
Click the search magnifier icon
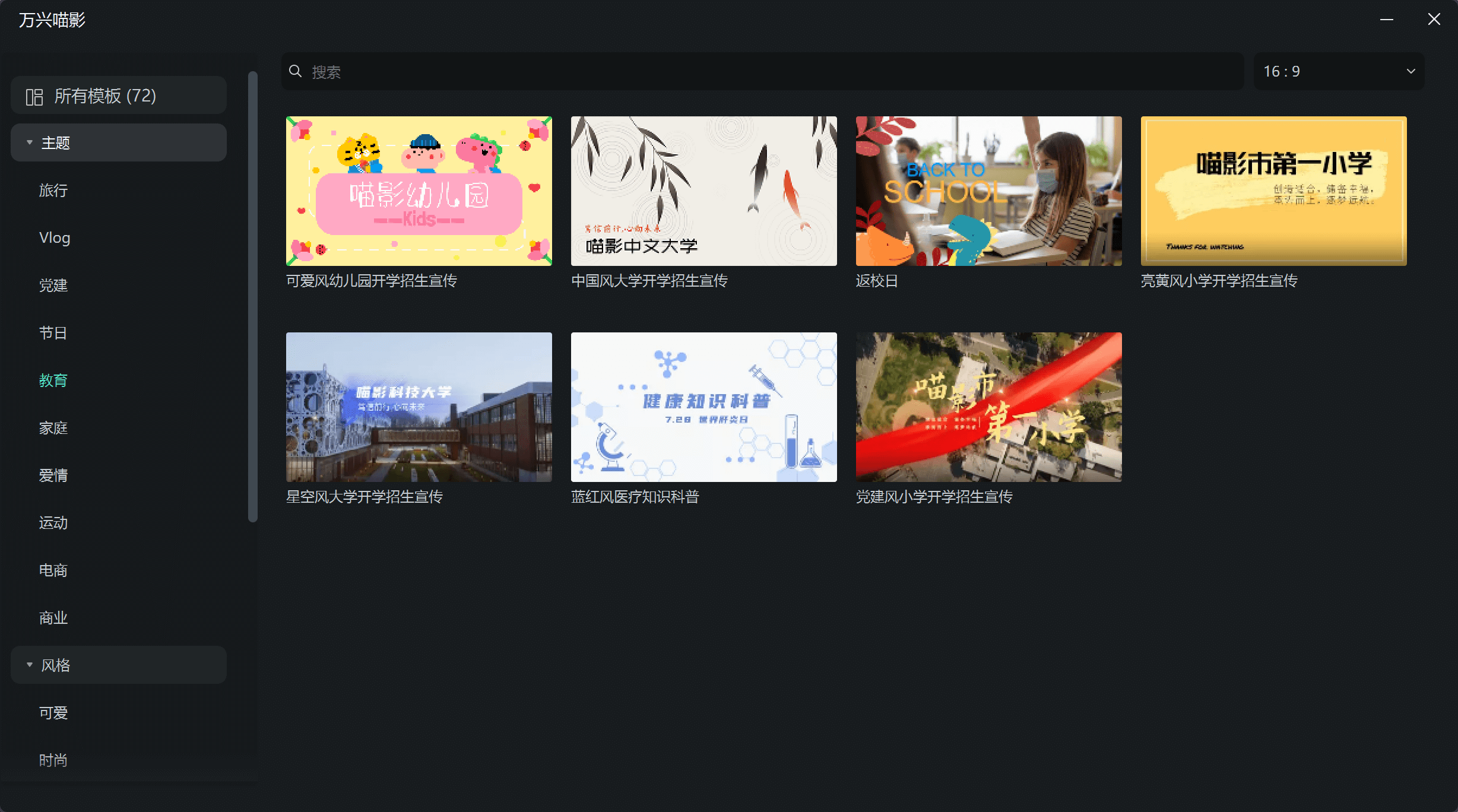pyautogui.click(x=297, y=71)
